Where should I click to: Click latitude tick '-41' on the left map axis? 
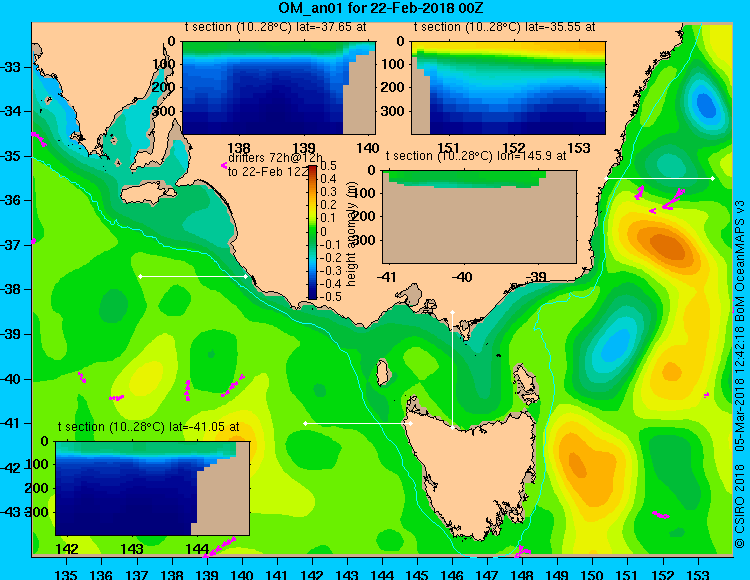click(11, 423)
